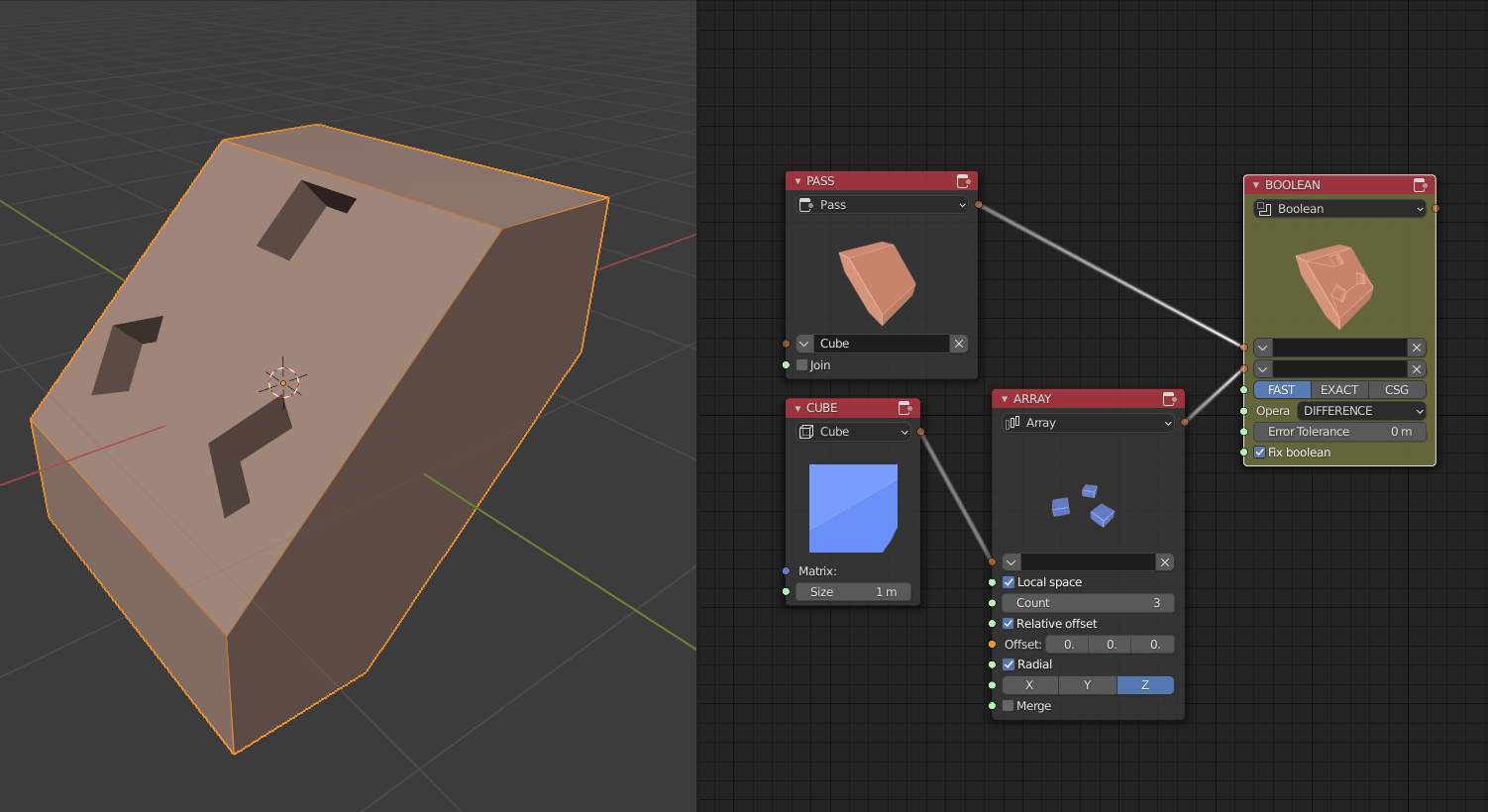Click the Cube node blue preview thumbnail
The image size is (1488, 812).
tap(853, 508)
